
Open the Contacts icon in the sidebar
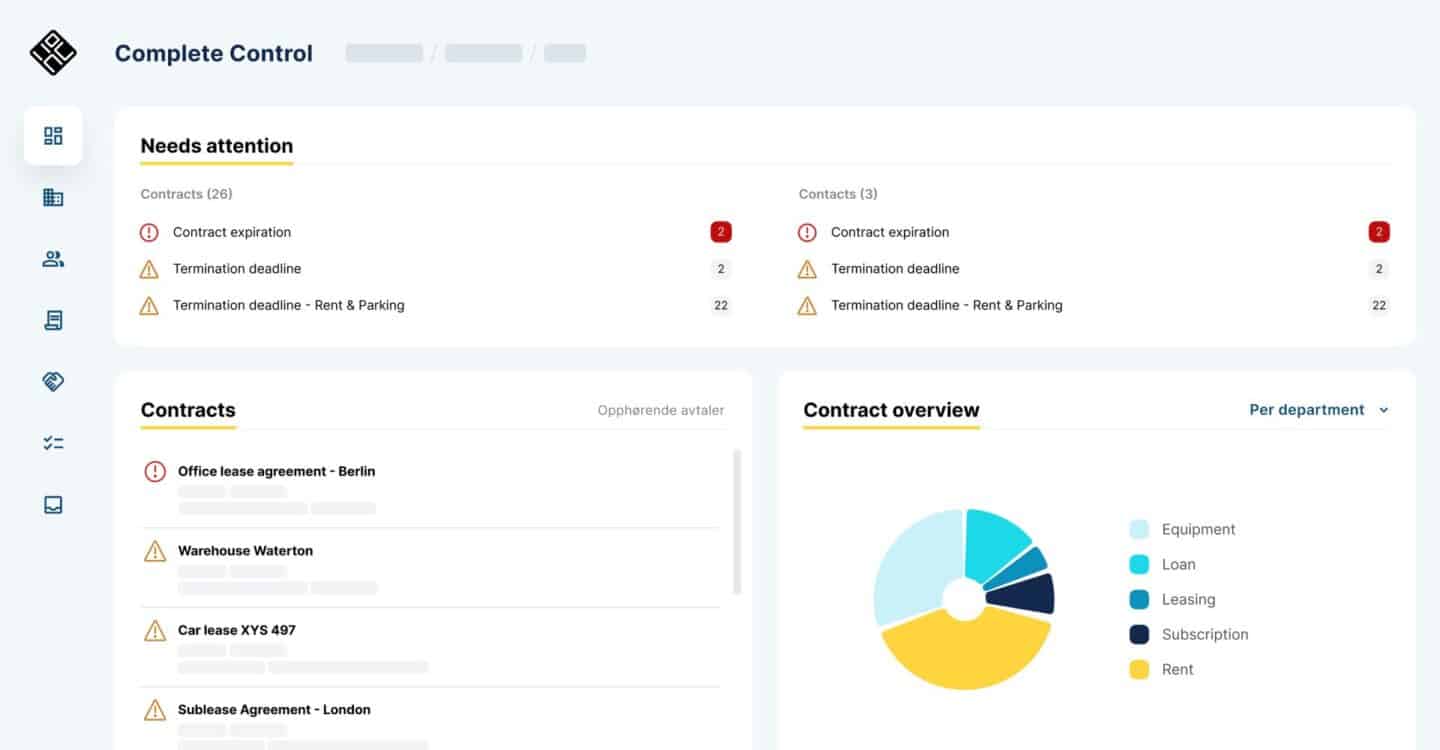pos(53,258)
